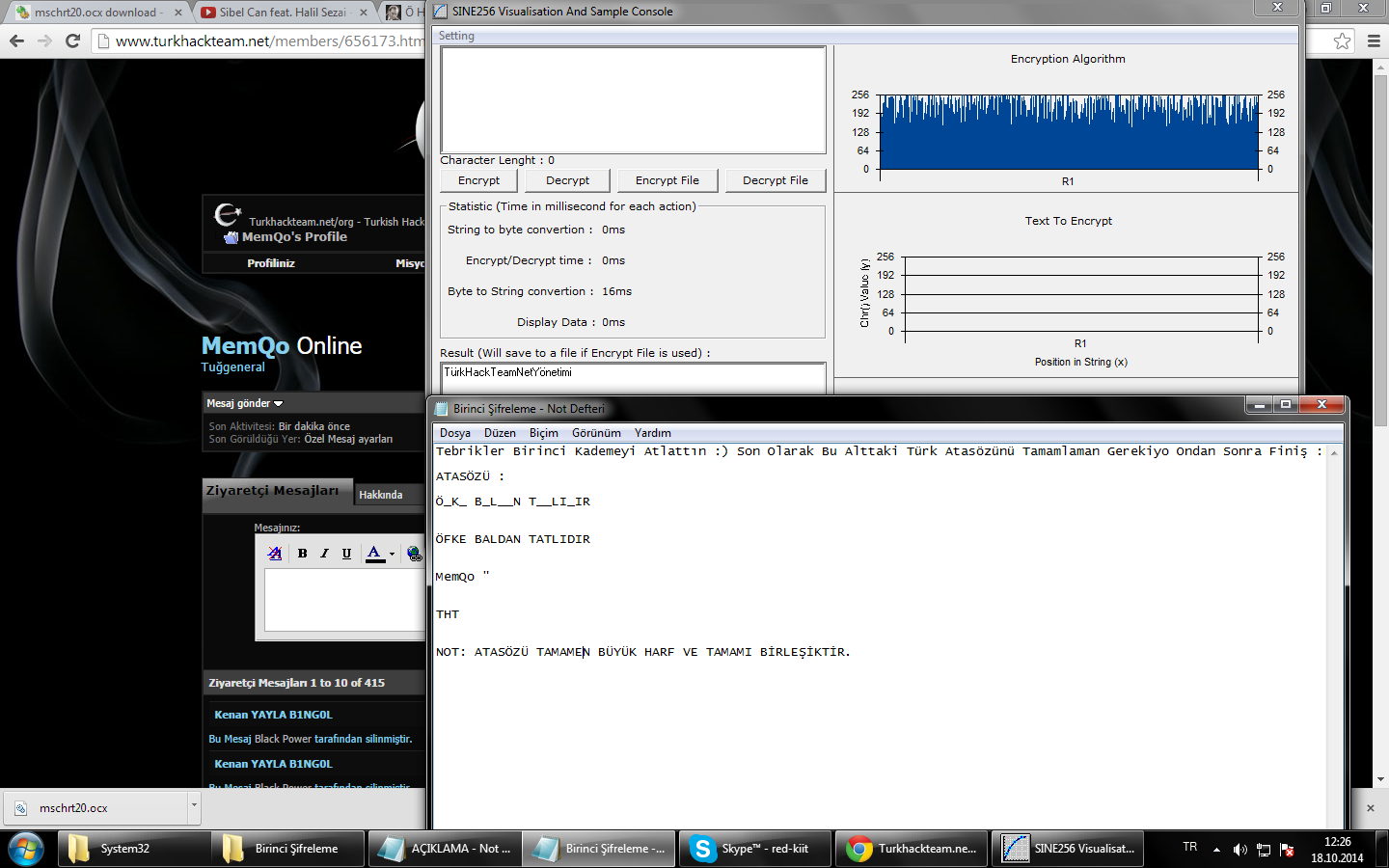Viewport: 1389px width, 868px height.
Task: Click the Chrome address bar URL
Action: click(268, 41)
